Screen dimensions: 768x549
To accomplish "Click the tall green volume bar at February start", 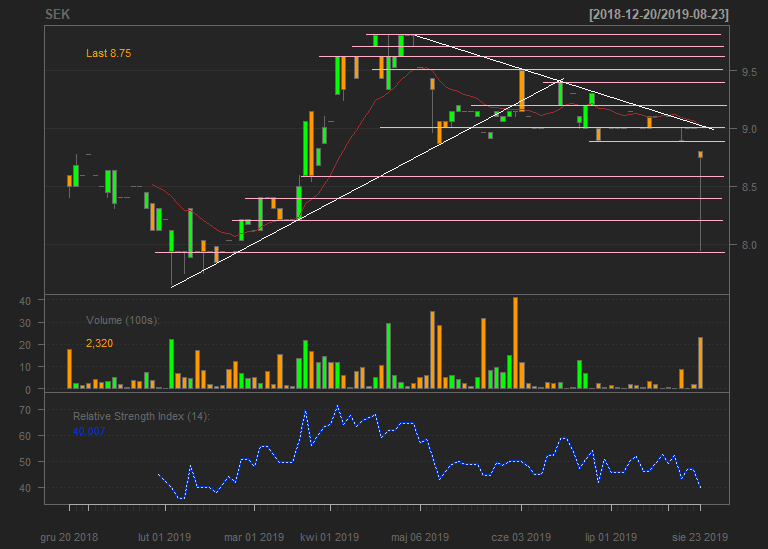I will (x=171, y=364).
